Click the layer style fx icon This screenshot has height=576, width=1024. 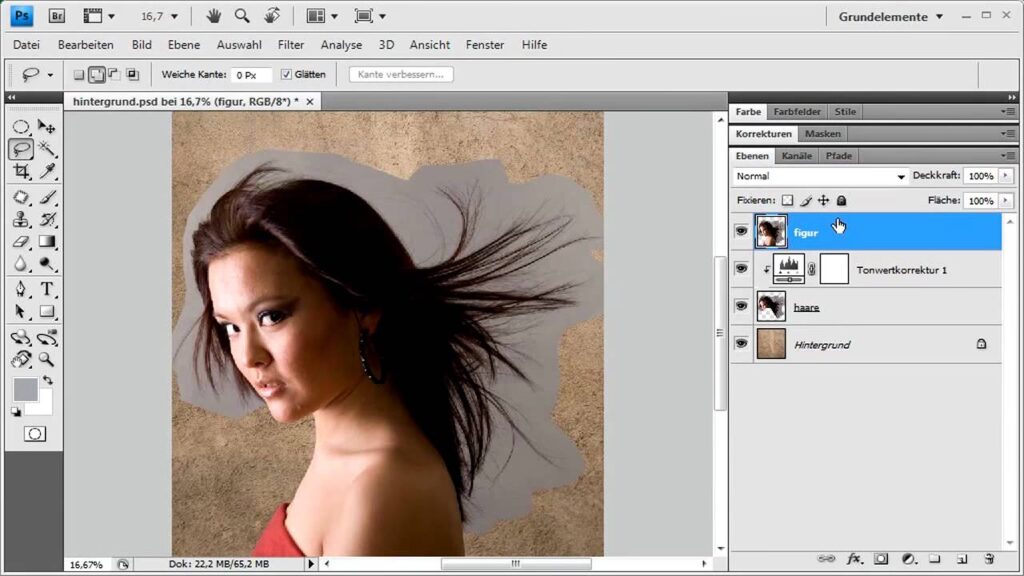tap(854, 559)
